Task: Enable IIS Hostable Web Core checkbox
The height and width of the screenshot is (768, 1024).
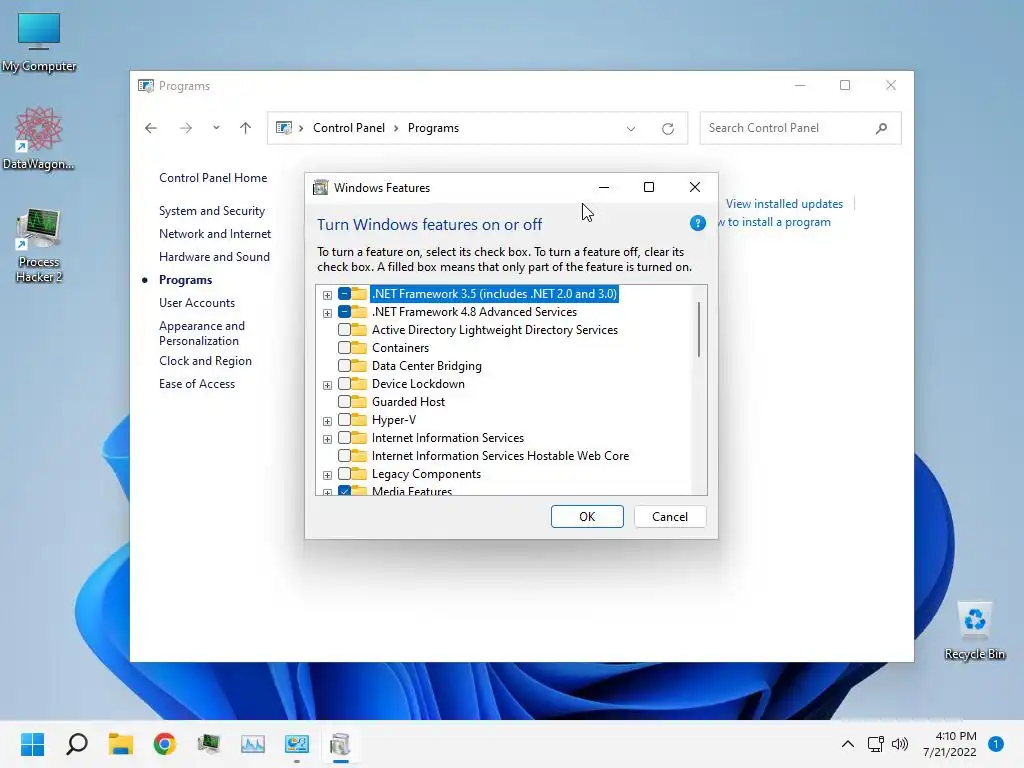Action: [344, 456]
